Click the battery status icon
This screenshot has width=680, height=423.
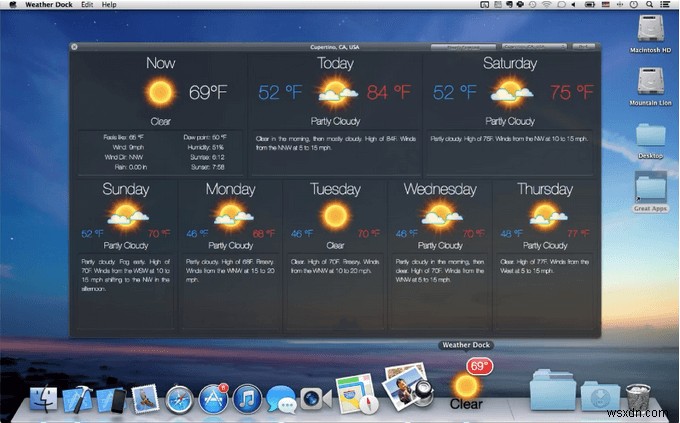(590, 4)
